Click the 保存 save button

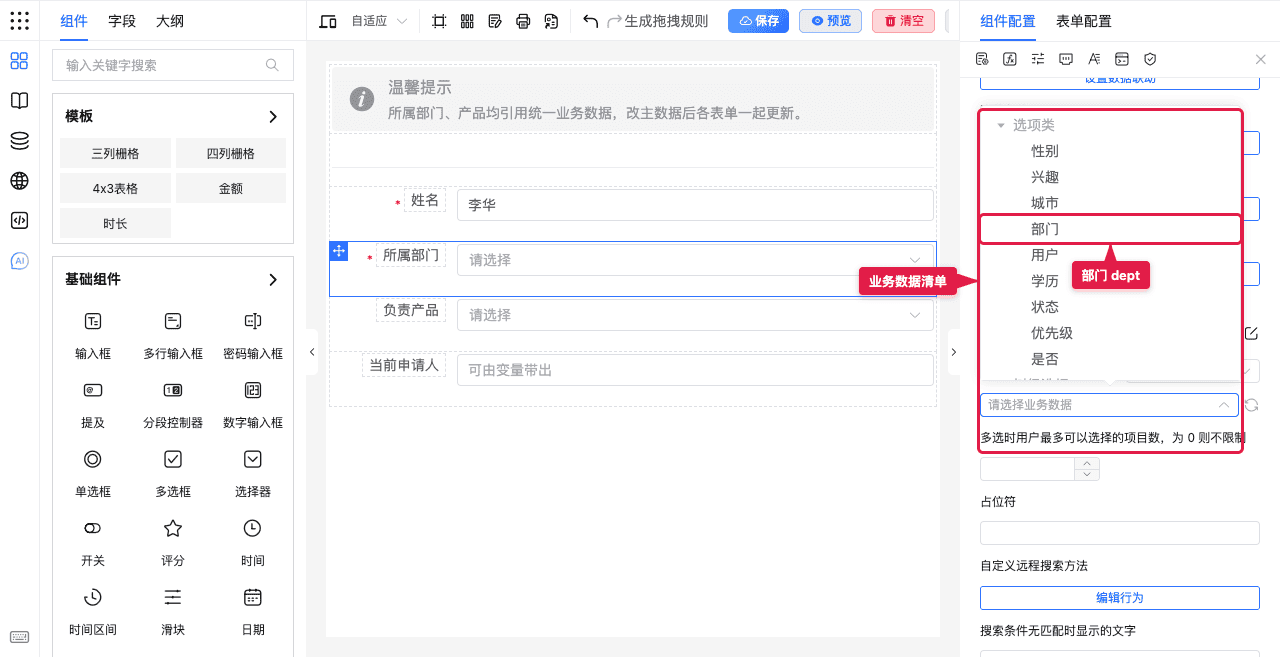point(758,21)
